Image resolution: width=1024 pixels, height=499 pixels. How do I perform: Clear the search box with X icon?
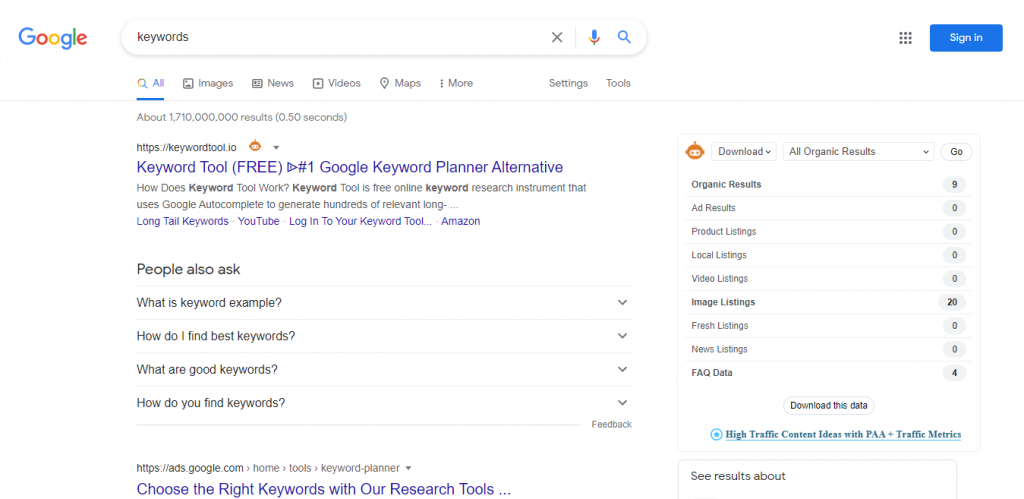click(x=557, y=37)
